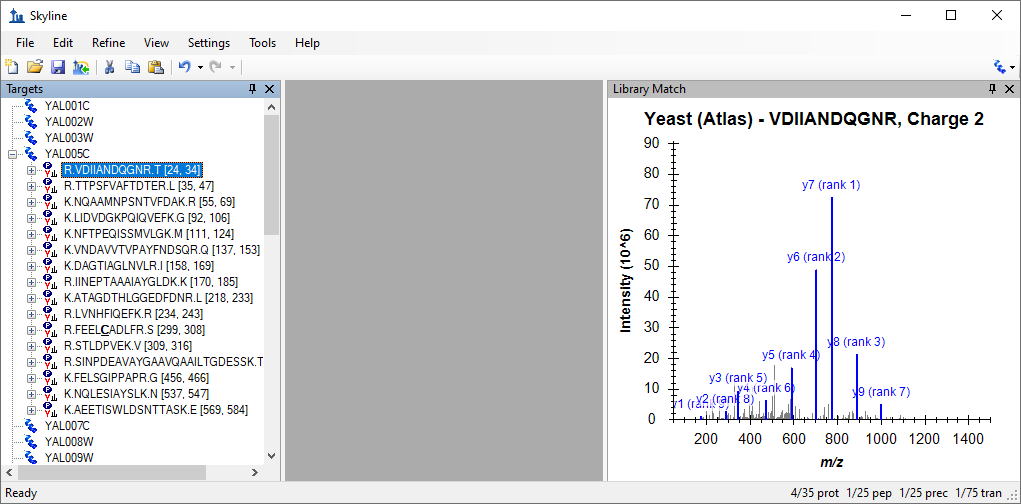
Task: Select protein YAL008W in Targets tree
Action: (68, 442)
